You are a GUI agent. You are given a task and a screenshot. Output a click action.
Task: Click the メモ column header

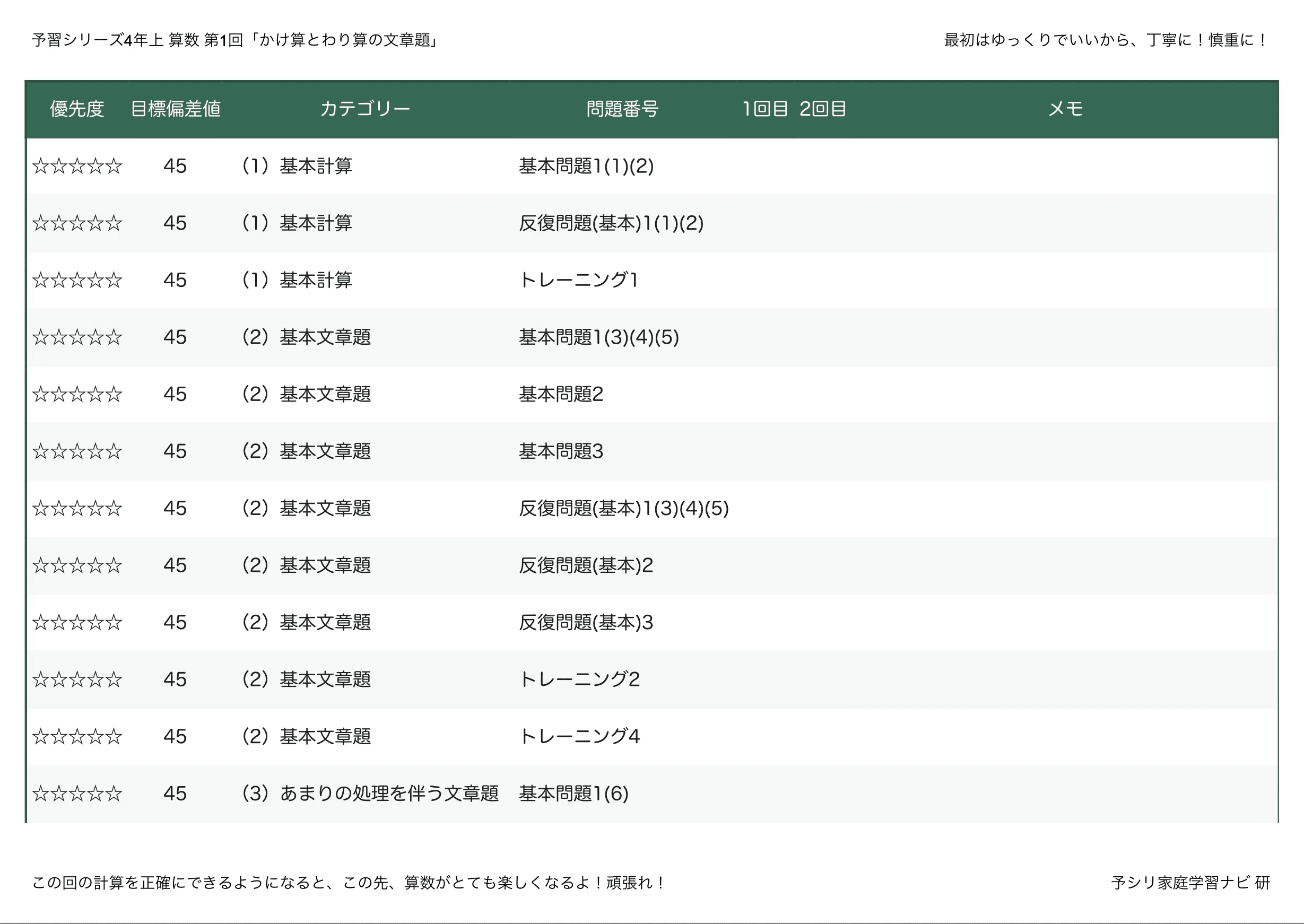tap(1066, 109)
